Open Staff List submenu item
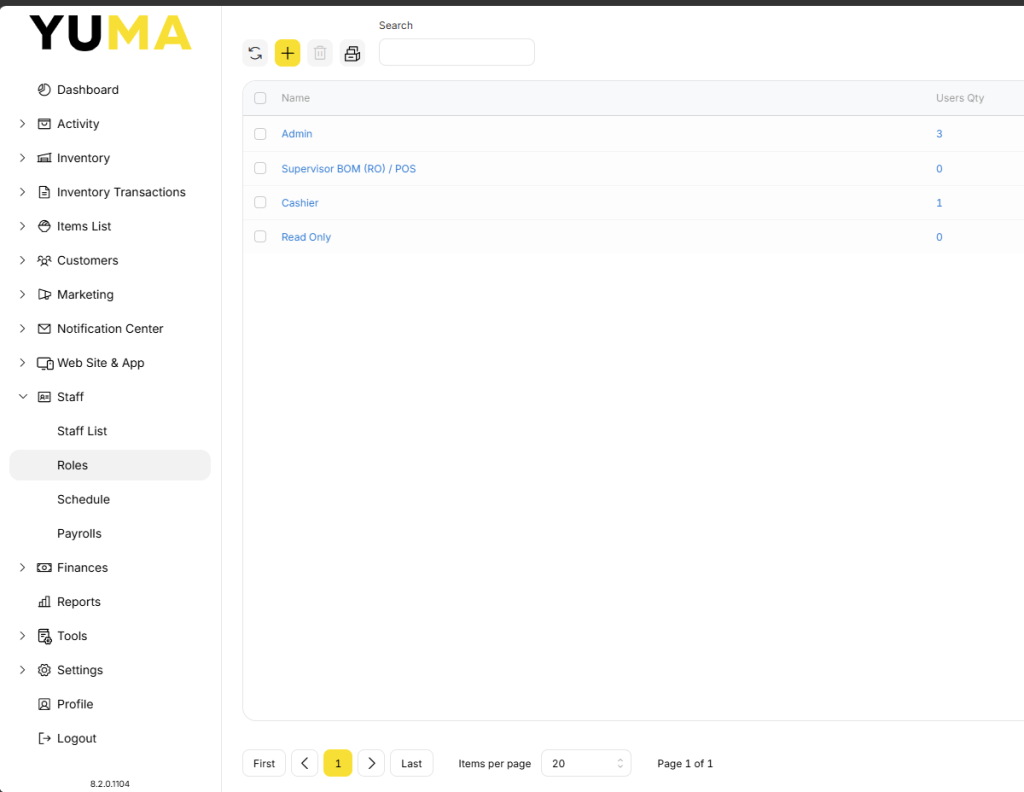 click(82, 431)
